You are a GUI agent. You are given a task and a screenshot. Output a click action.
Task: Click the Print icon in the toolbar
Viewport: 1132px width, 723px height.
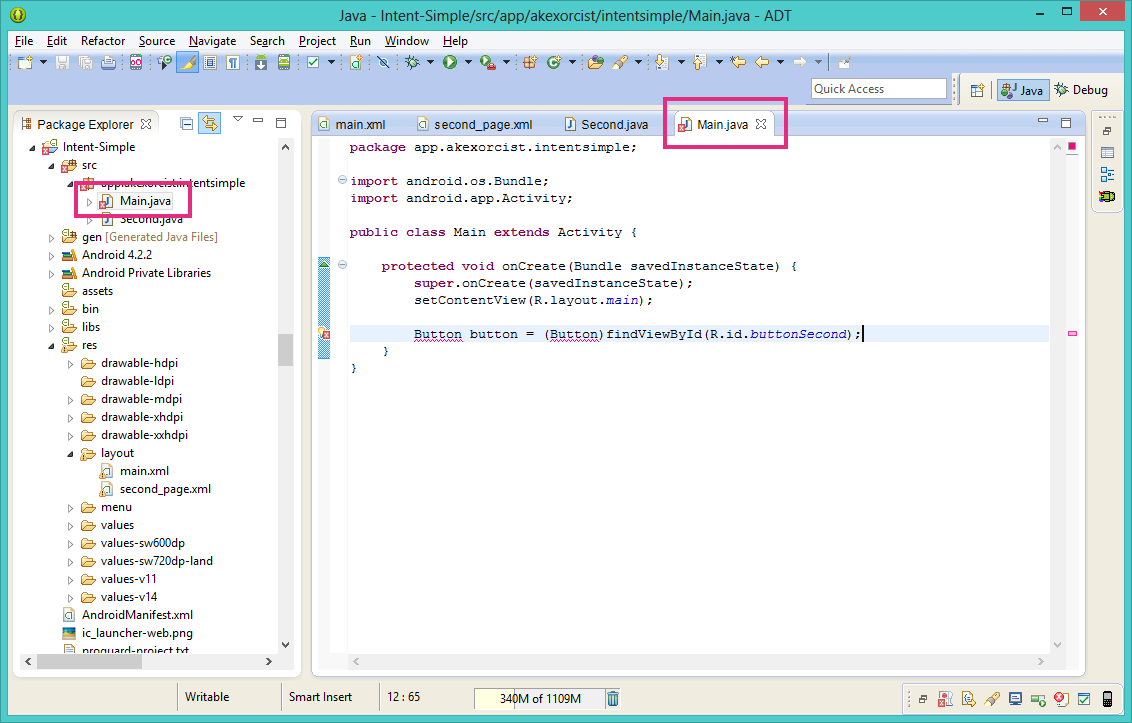[108, 63]
